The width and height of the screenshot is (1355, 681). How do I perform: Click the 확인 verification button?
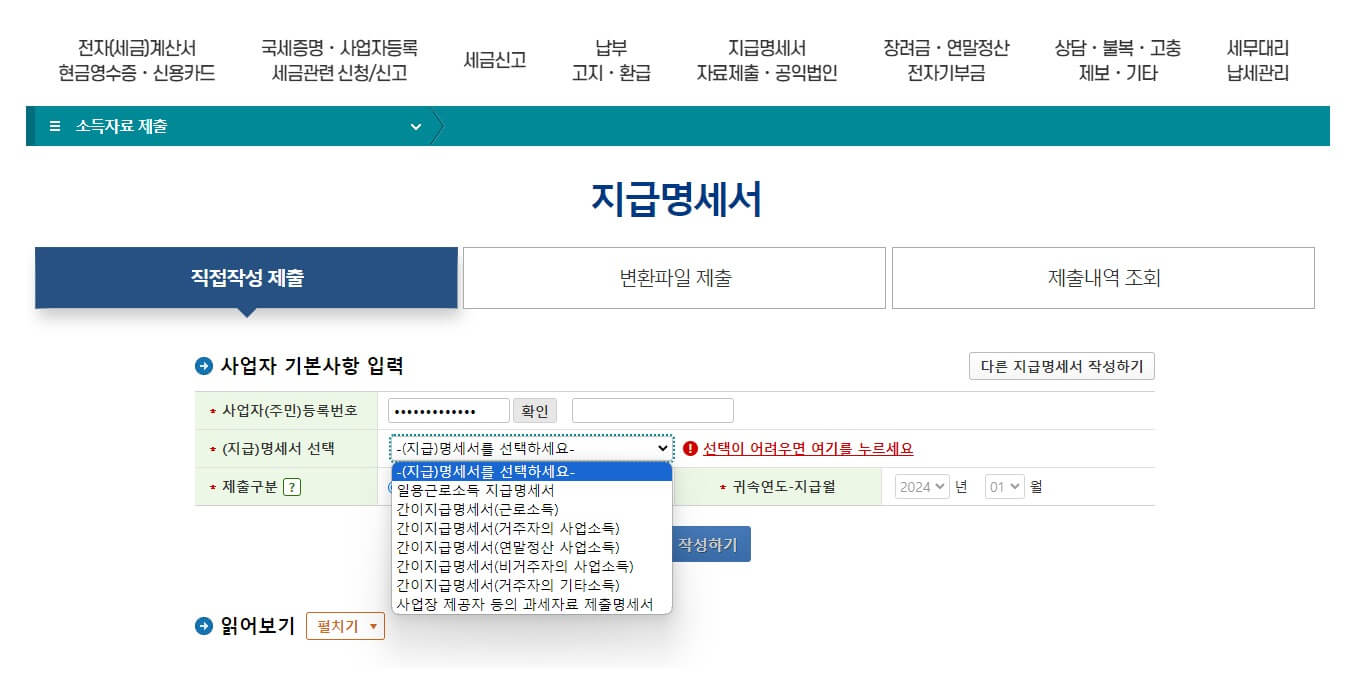[x=535, y=409]
